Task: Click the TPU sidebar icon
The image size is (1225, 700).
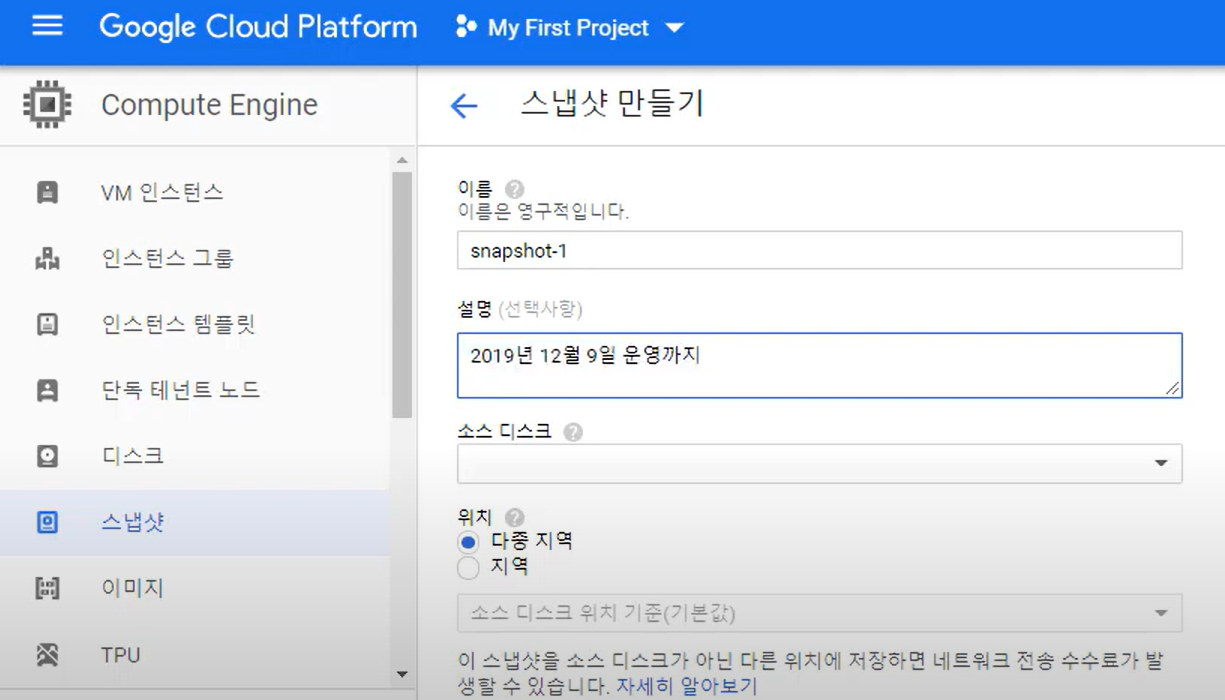Action: click(x=47, y=655)
